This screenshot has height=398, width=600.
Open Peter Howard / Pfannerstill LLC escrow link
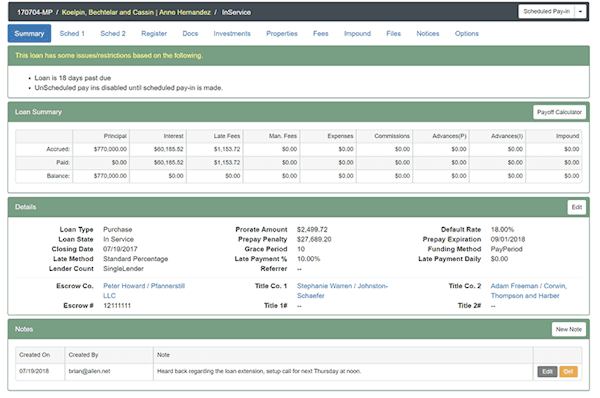pos(144,291)
